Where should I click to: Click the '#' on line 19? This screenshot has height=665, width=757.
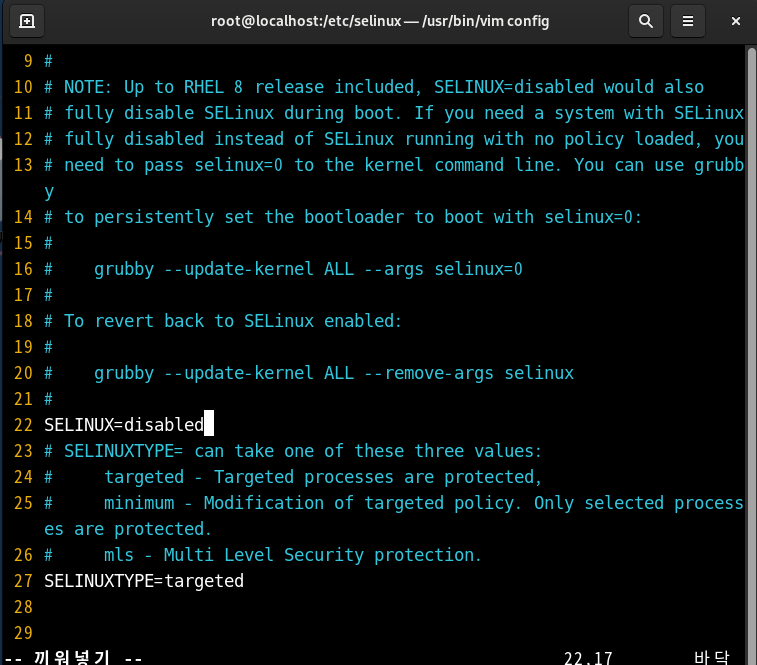[x=48, y=347]
